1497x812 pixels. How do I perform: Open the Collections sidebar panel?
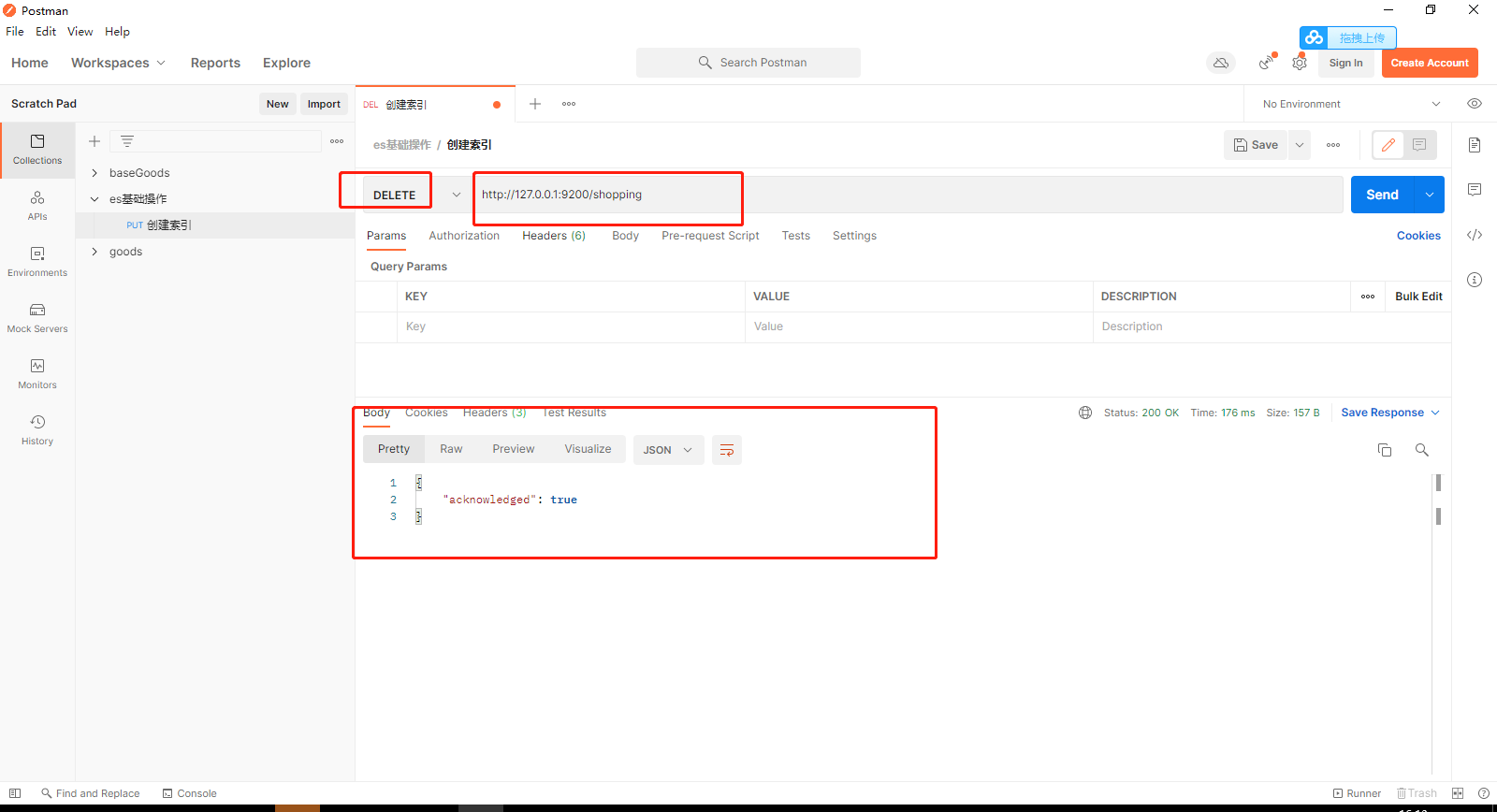point(37,150)
